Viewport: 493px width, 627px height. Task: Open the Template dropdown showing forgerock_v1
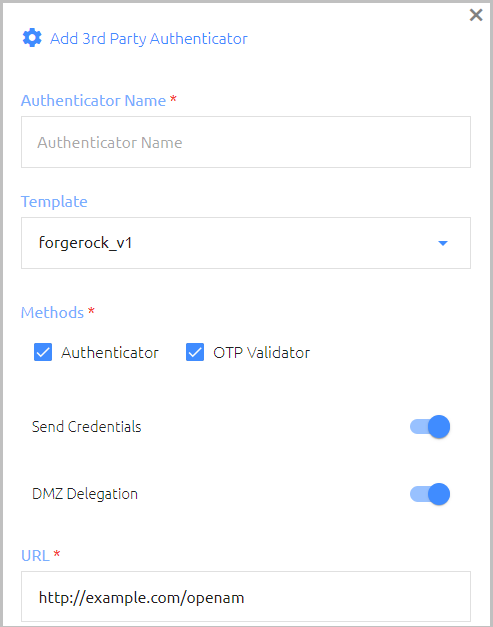(246, 243)
